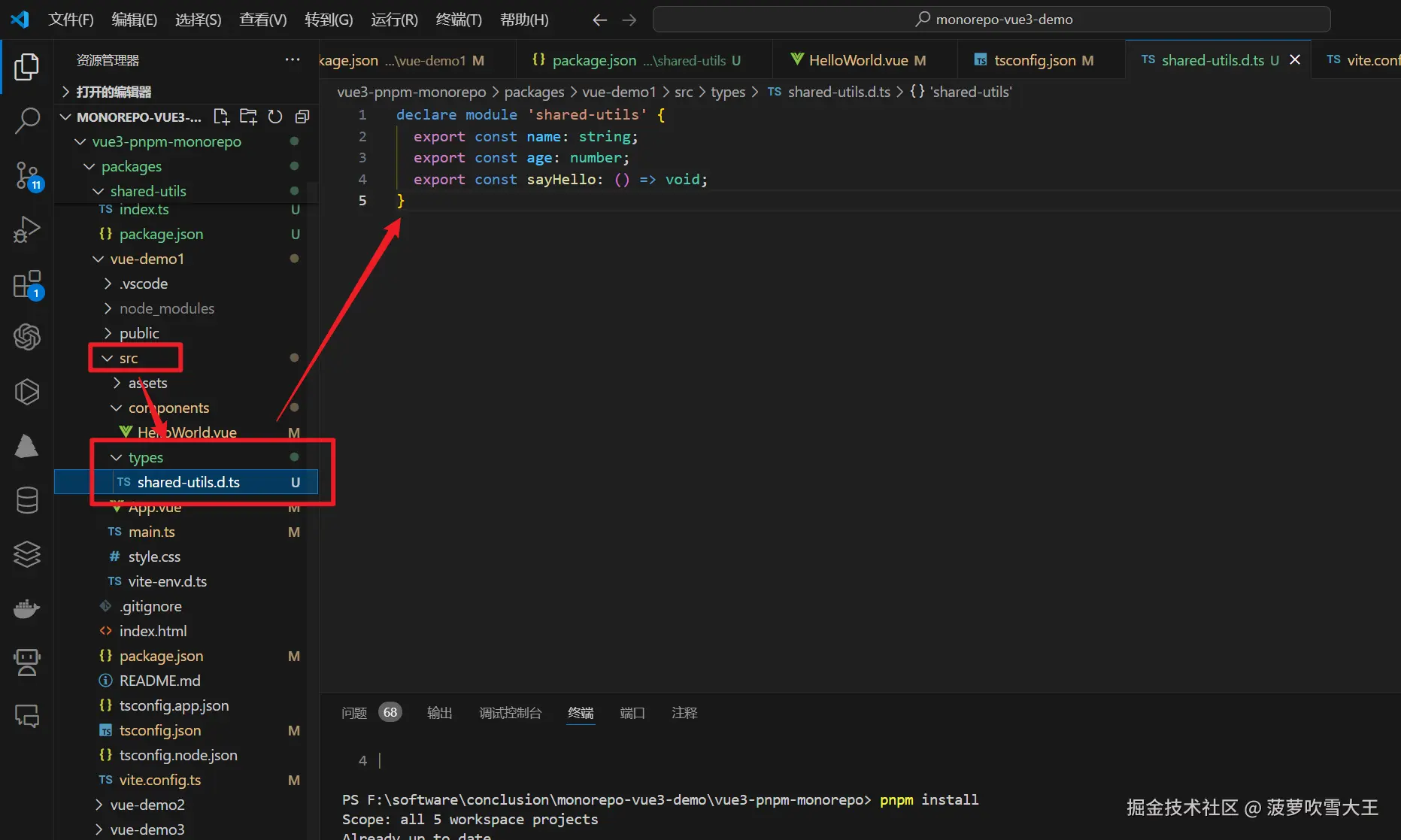Switch to the vue-demo1 package.json tab
This screenshot has height=840, width=1401.
(x=417, y=60)
